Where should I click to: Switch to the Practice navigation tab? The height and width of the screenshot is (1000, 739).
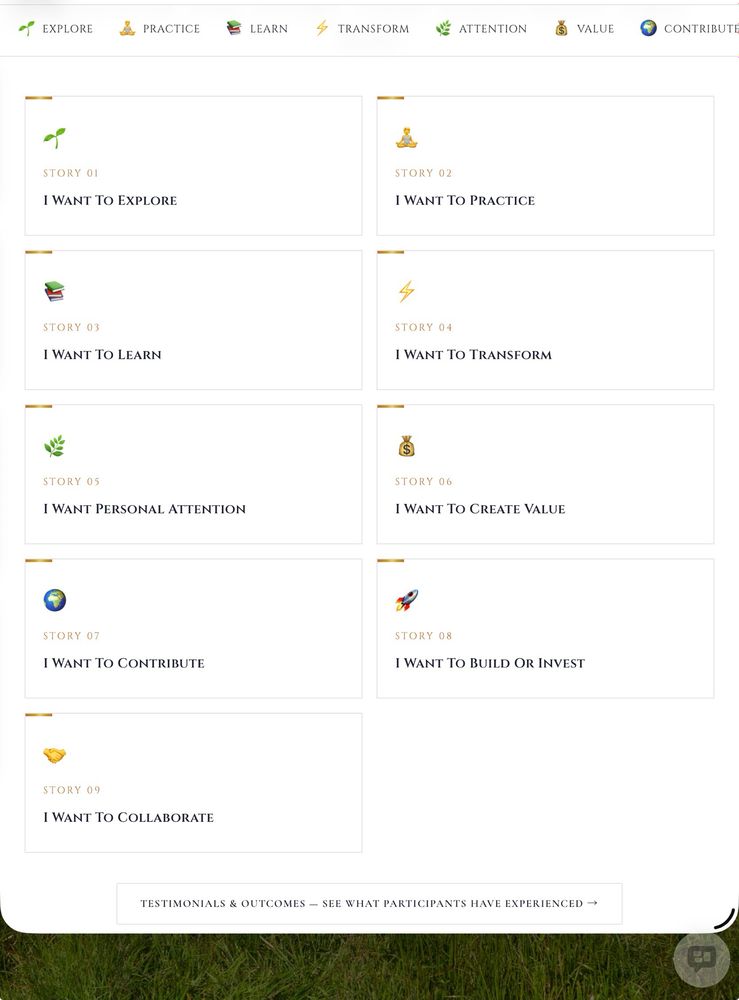[159, 29]
